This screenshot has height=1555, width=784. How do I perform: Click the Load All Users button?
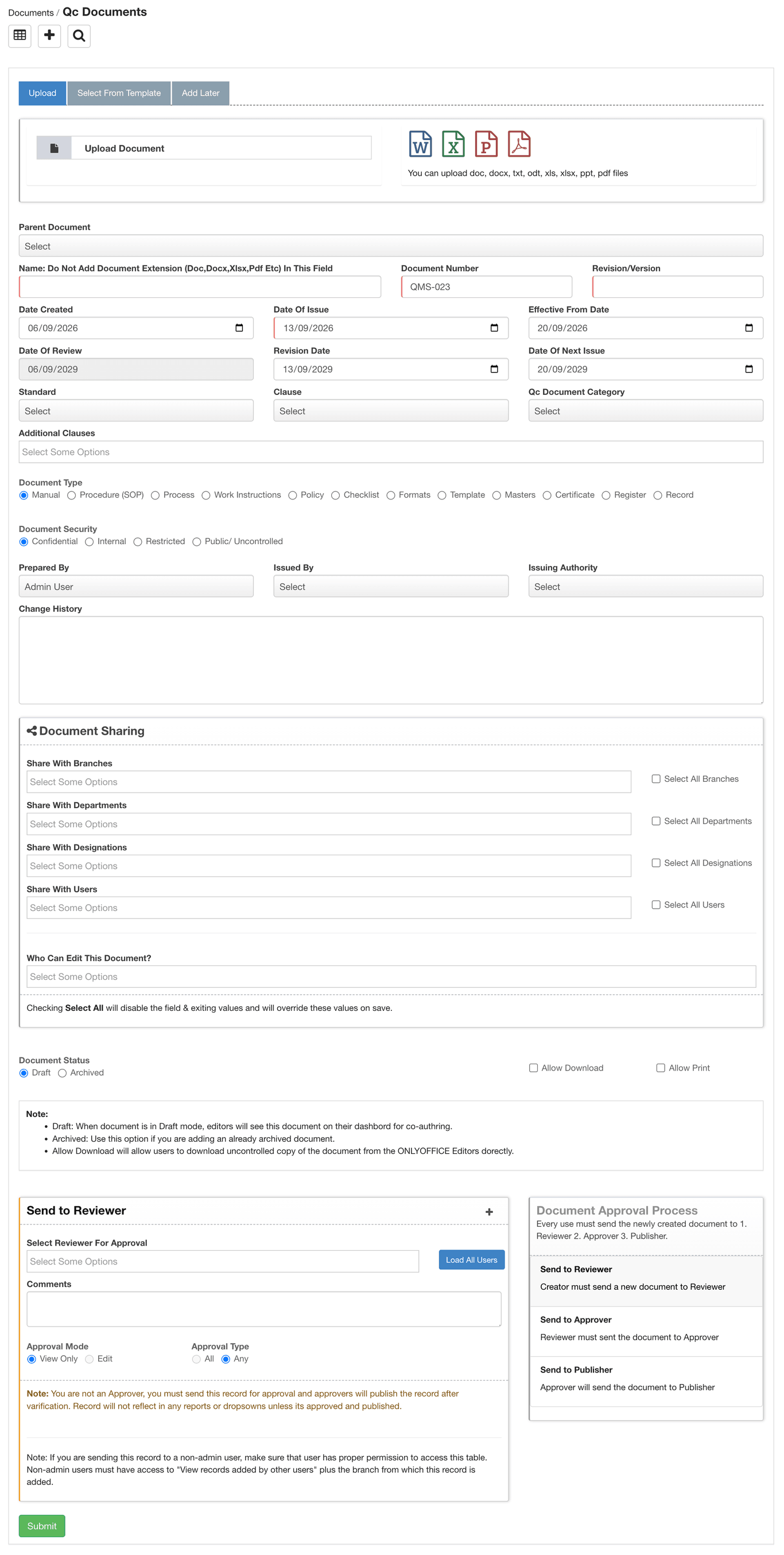471,1261
